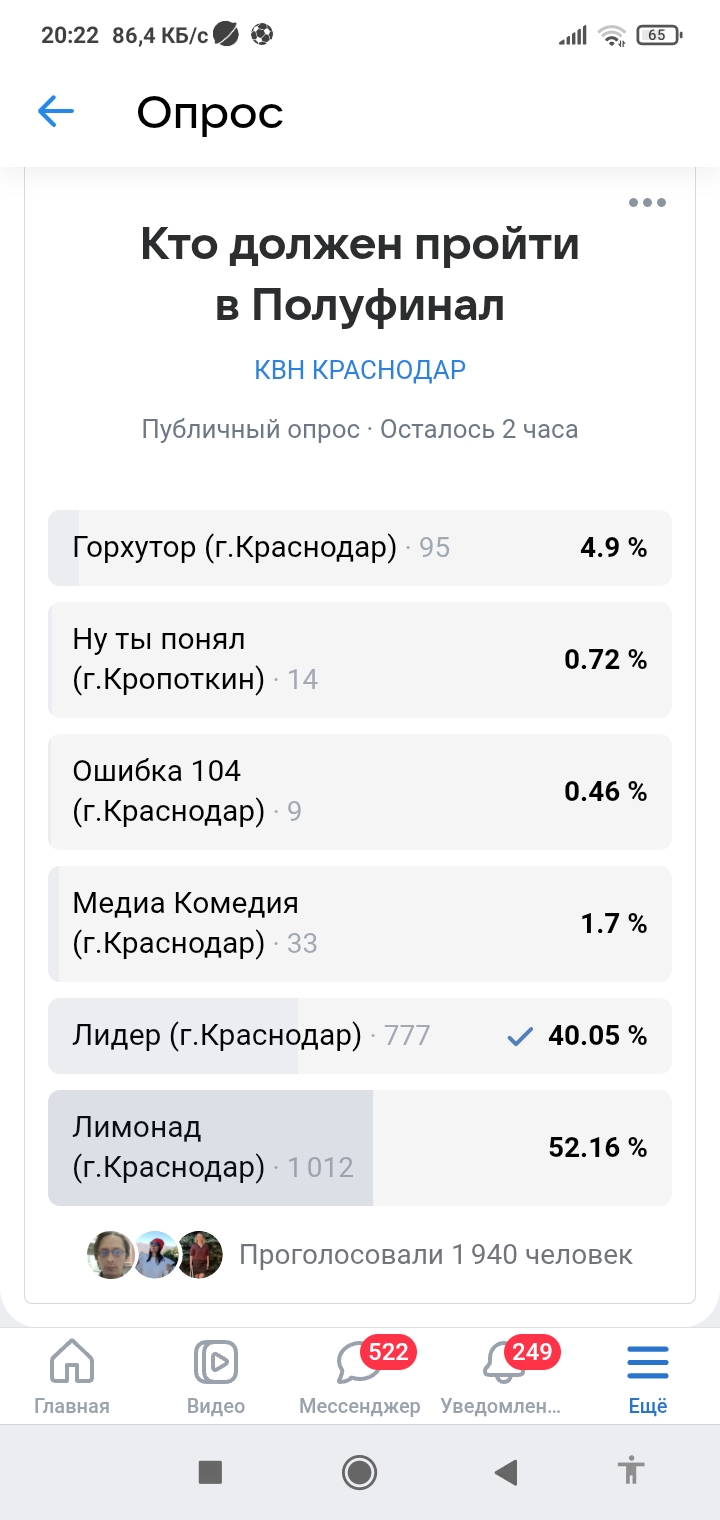720x1520 pixels.
Task: Select the Ну ты понял (г.Кропоткин) option
Action: pyautogui.click(x=360, y=660)
